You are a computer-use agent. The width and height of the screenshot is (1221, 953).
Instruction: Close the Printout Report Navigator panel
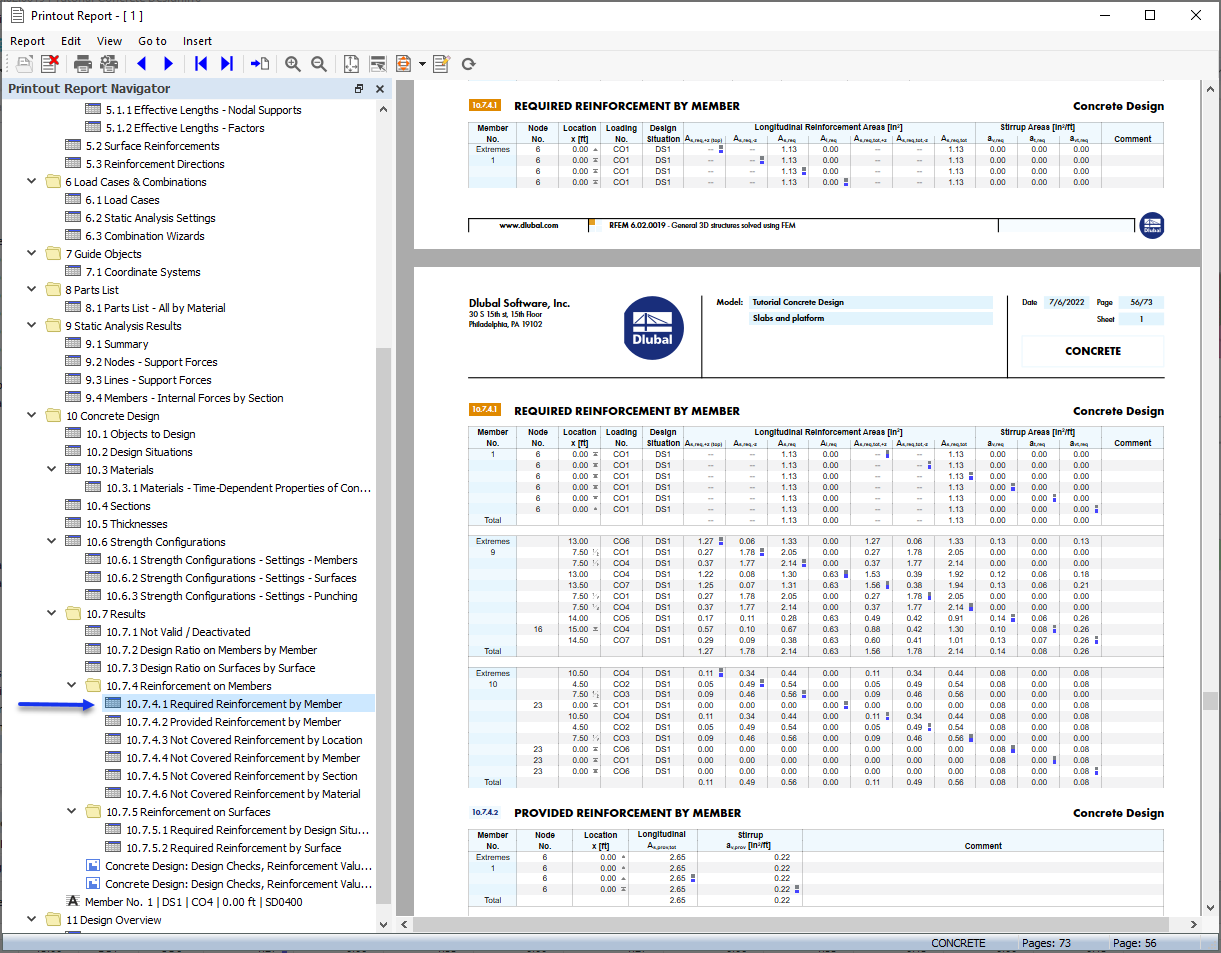[380, 89]
